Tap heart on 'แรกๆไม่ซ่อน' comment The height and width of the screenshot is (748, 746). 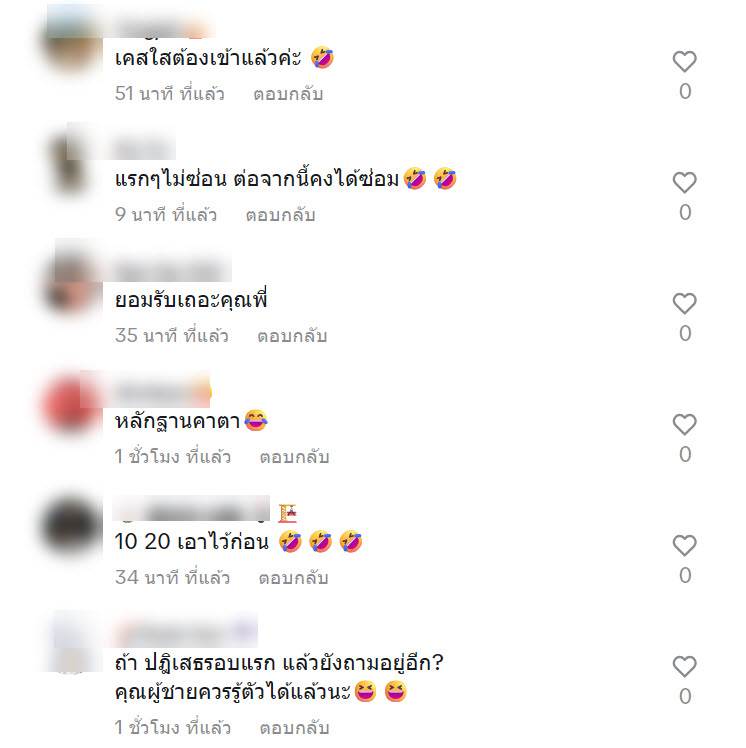684,182
